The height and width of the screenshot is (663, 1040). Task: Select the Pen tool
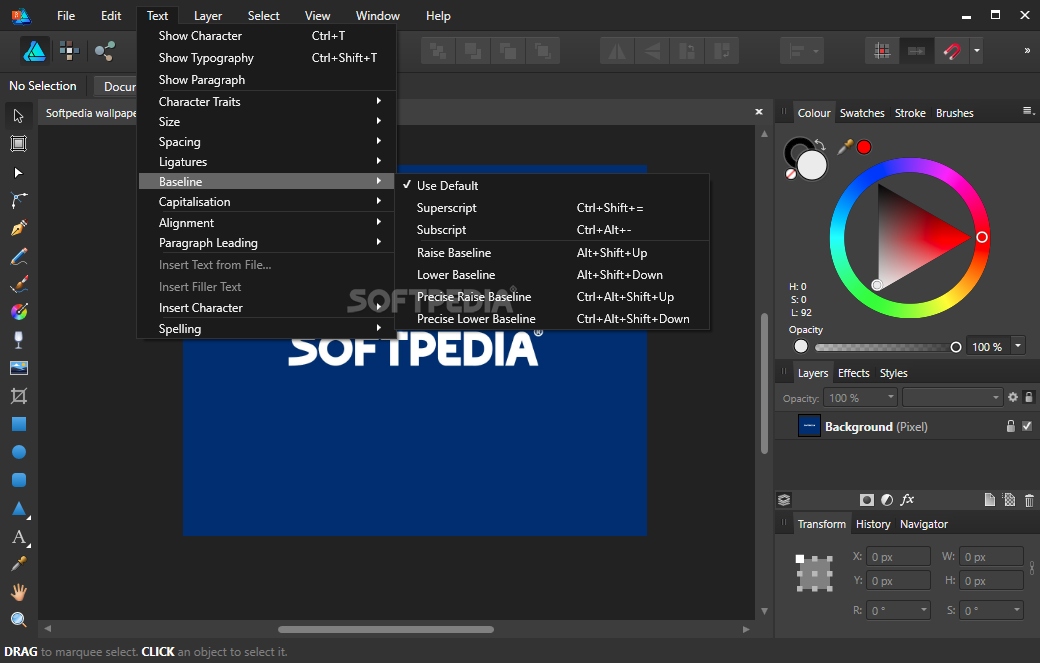point(19,228)
